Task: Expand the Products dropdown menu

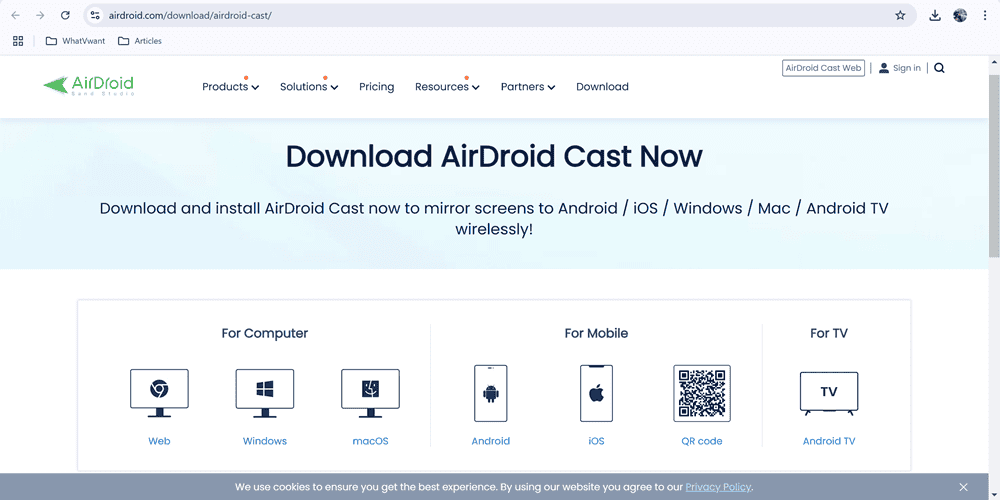Action: [230, 87]
